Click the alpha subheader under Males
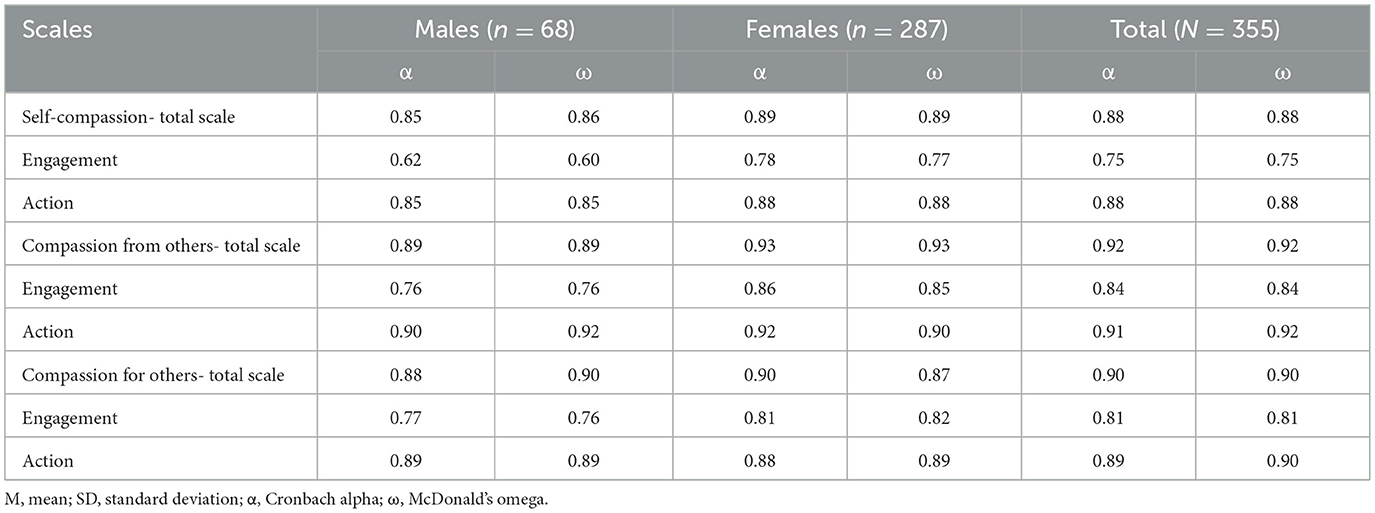The width and height of the screenshot is (1375, 513). (x=405, y=74)
